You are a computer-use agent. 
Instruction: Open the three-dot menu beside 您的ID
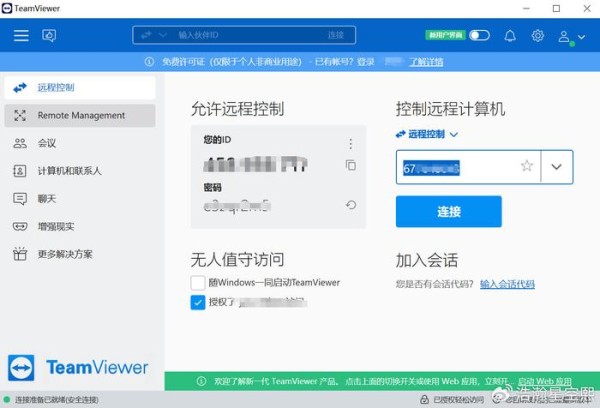click(351, 144)
